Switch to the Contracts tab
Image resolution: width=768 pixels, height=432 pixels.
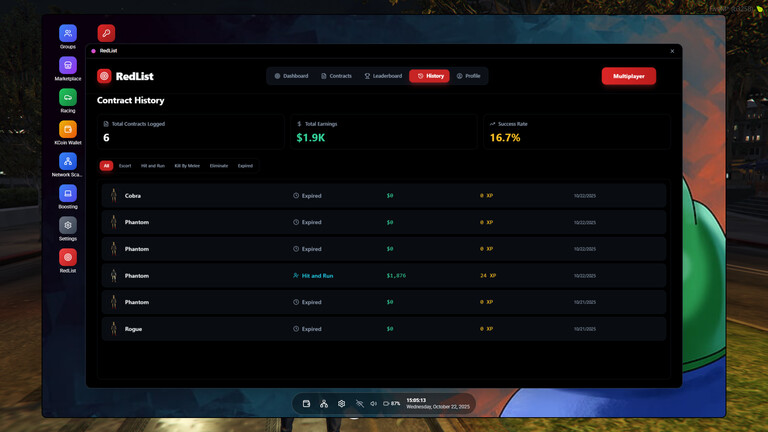(x=336, y=76)
